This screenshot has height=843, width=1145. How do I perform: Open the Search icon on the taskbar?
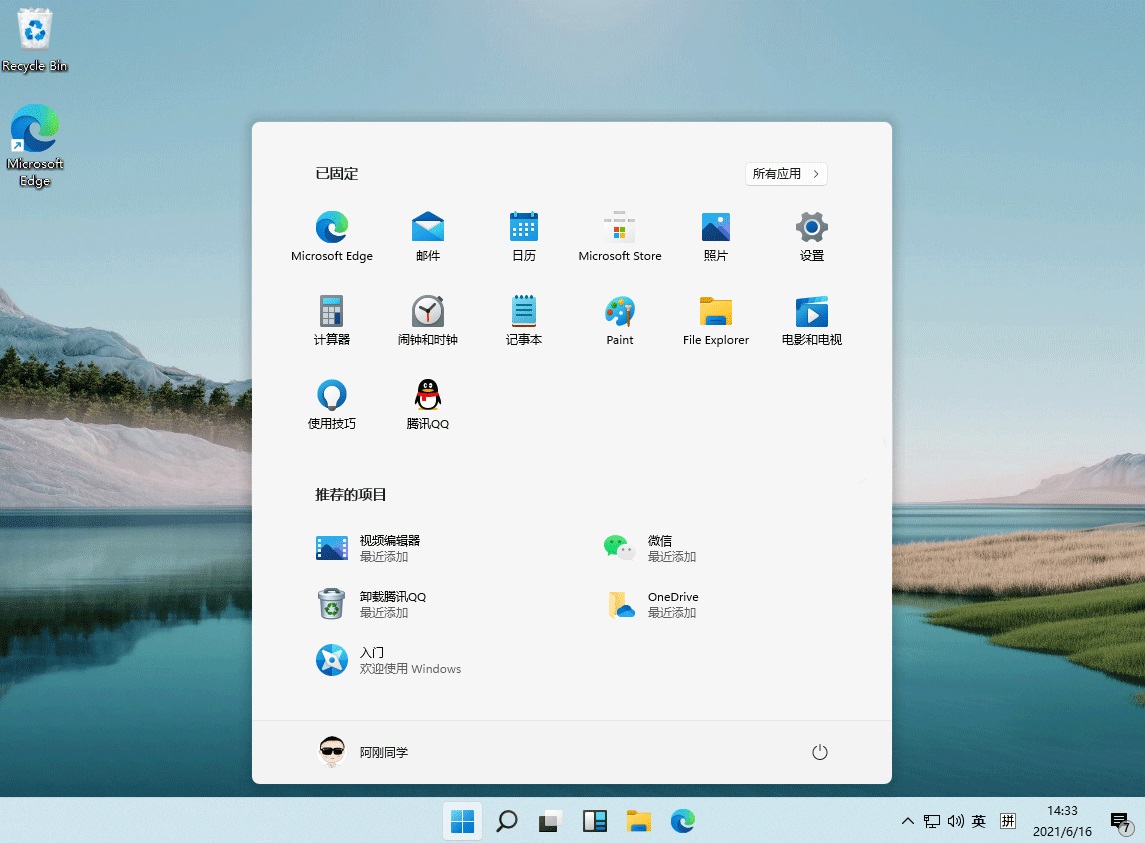click(506, 821)
